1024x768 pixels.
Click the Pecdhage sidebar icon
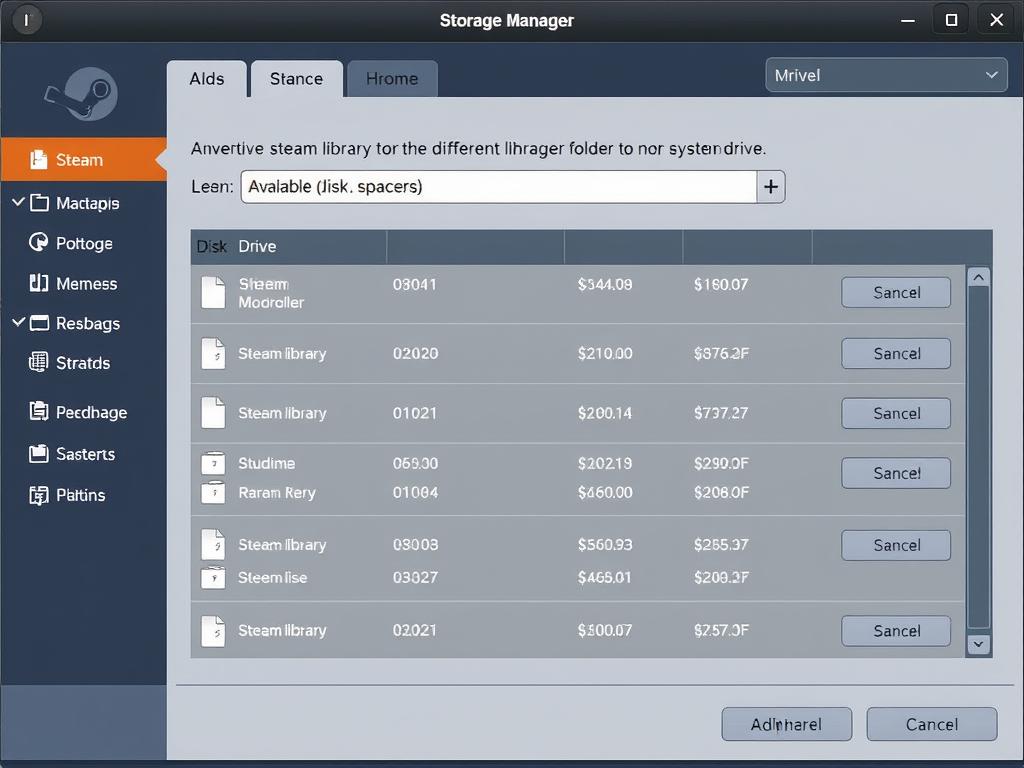click(39, 411)
